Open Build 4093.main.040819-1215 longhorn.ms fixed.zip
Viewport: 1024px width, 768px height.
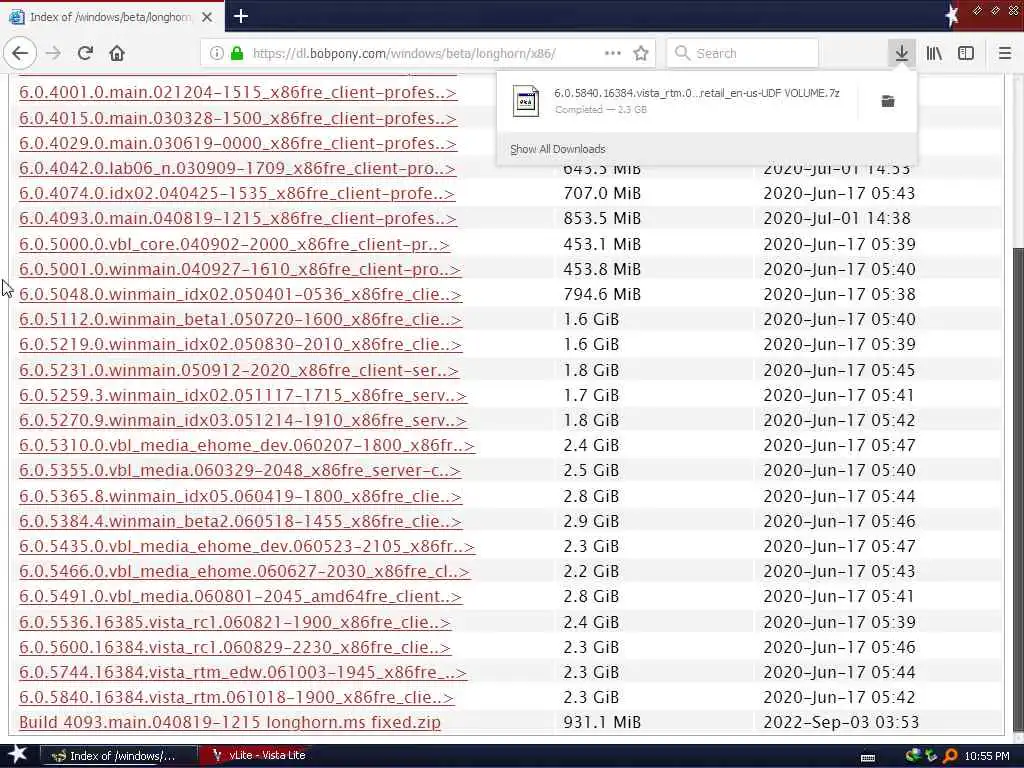point(230,722)
